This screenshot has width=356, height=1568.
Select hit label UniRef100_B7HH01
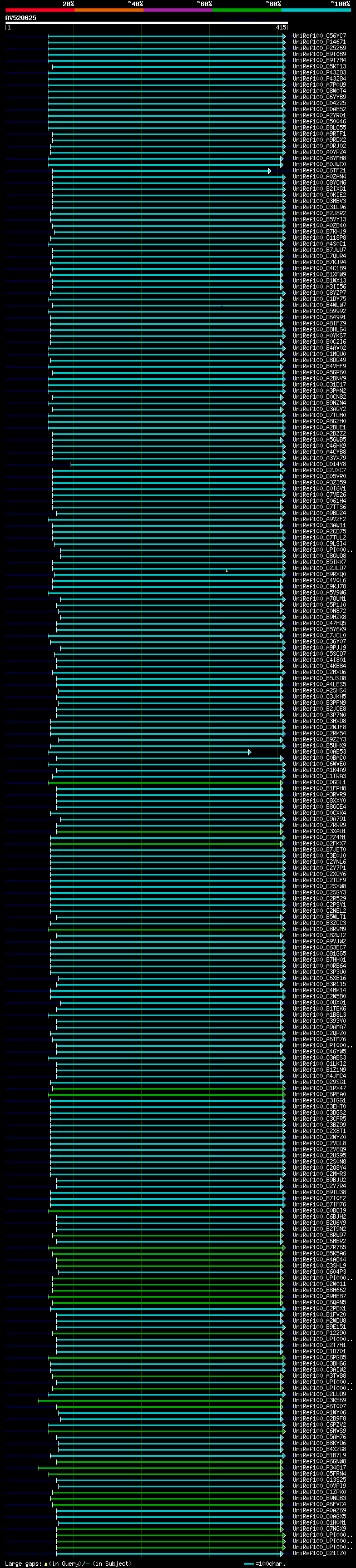point(319,959)
